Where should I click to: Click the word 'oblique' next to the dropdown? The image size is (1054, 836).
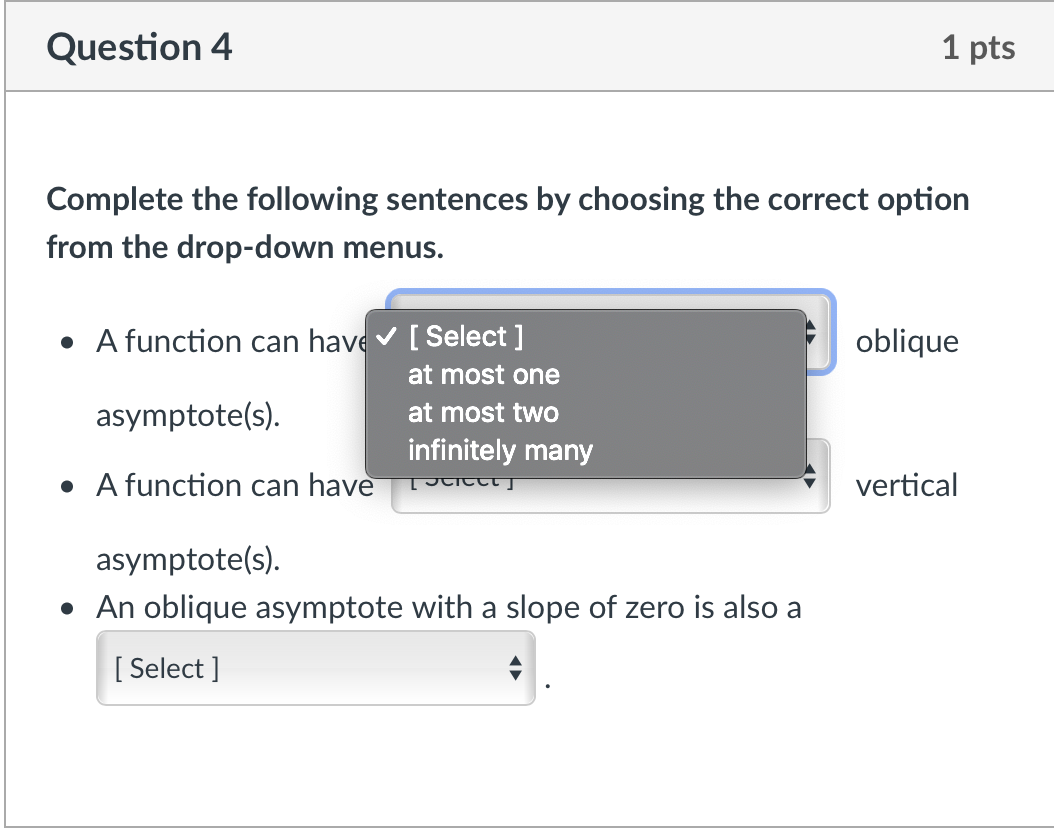tap(906, 341)
